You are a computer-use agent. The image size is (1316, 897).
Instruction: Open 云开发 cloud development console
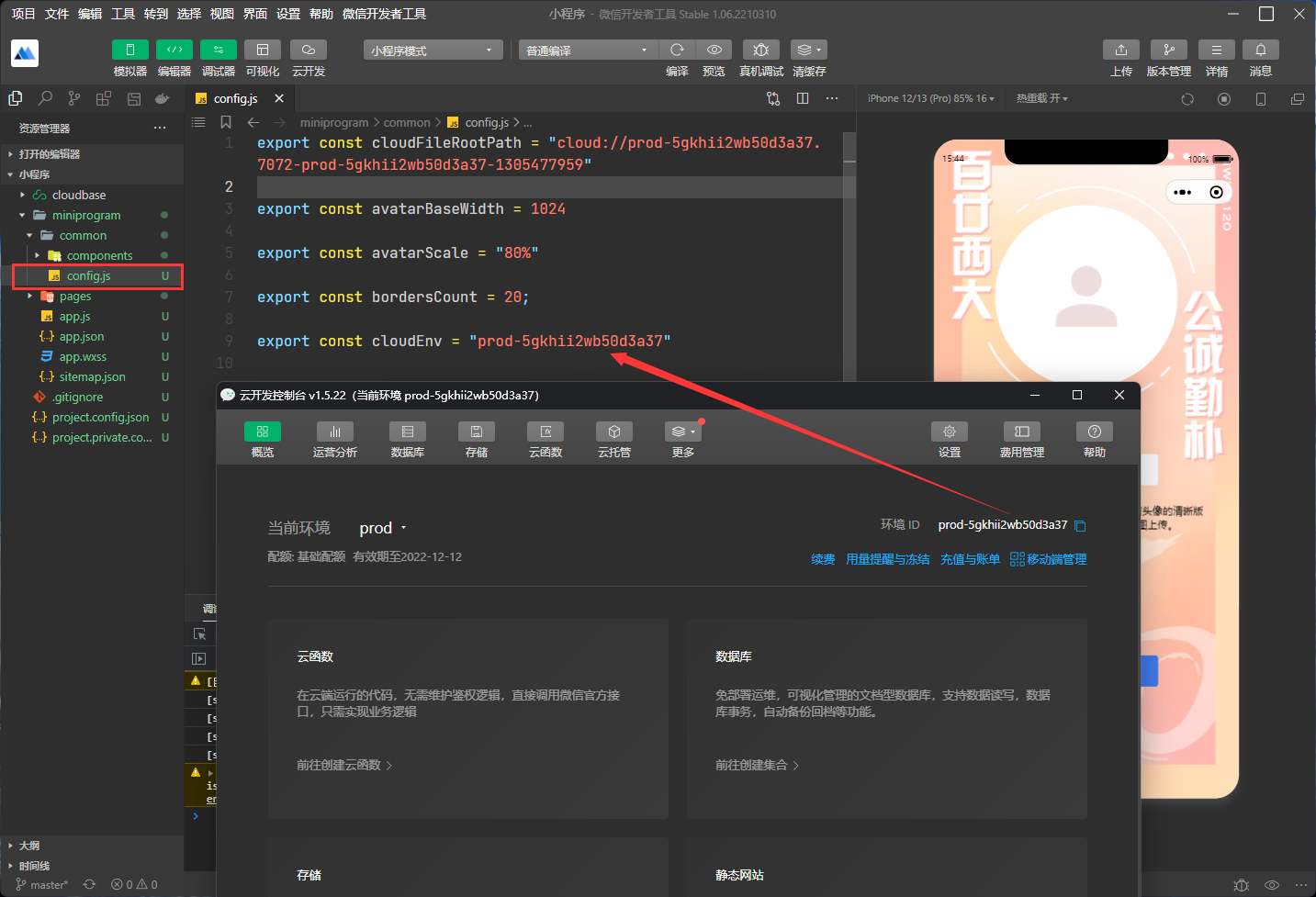[x=309, y=50]
